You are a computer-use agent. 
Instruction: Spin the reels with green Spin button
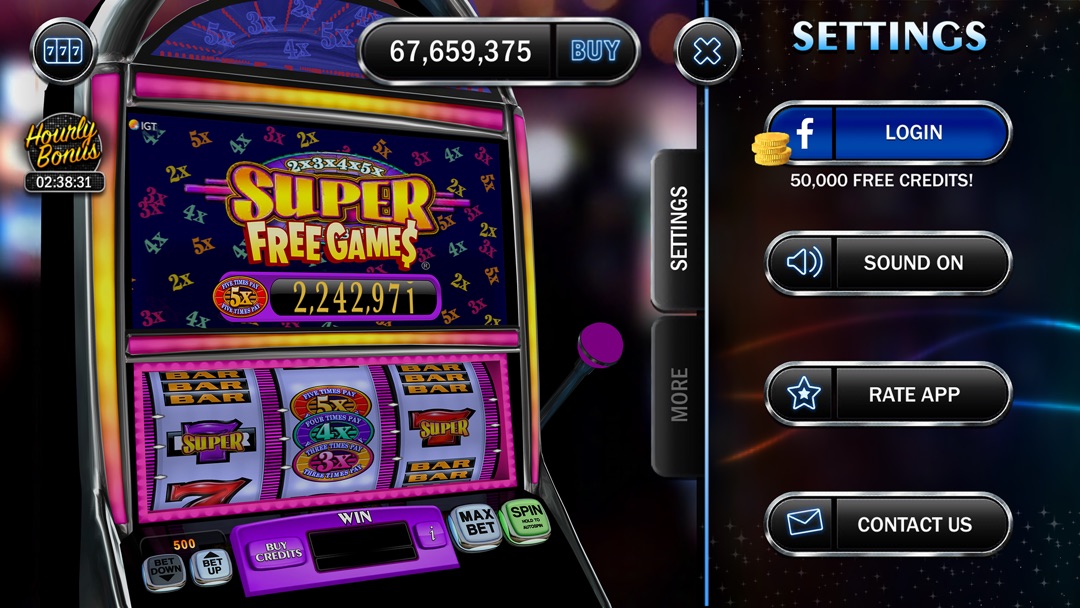point(527,521)
